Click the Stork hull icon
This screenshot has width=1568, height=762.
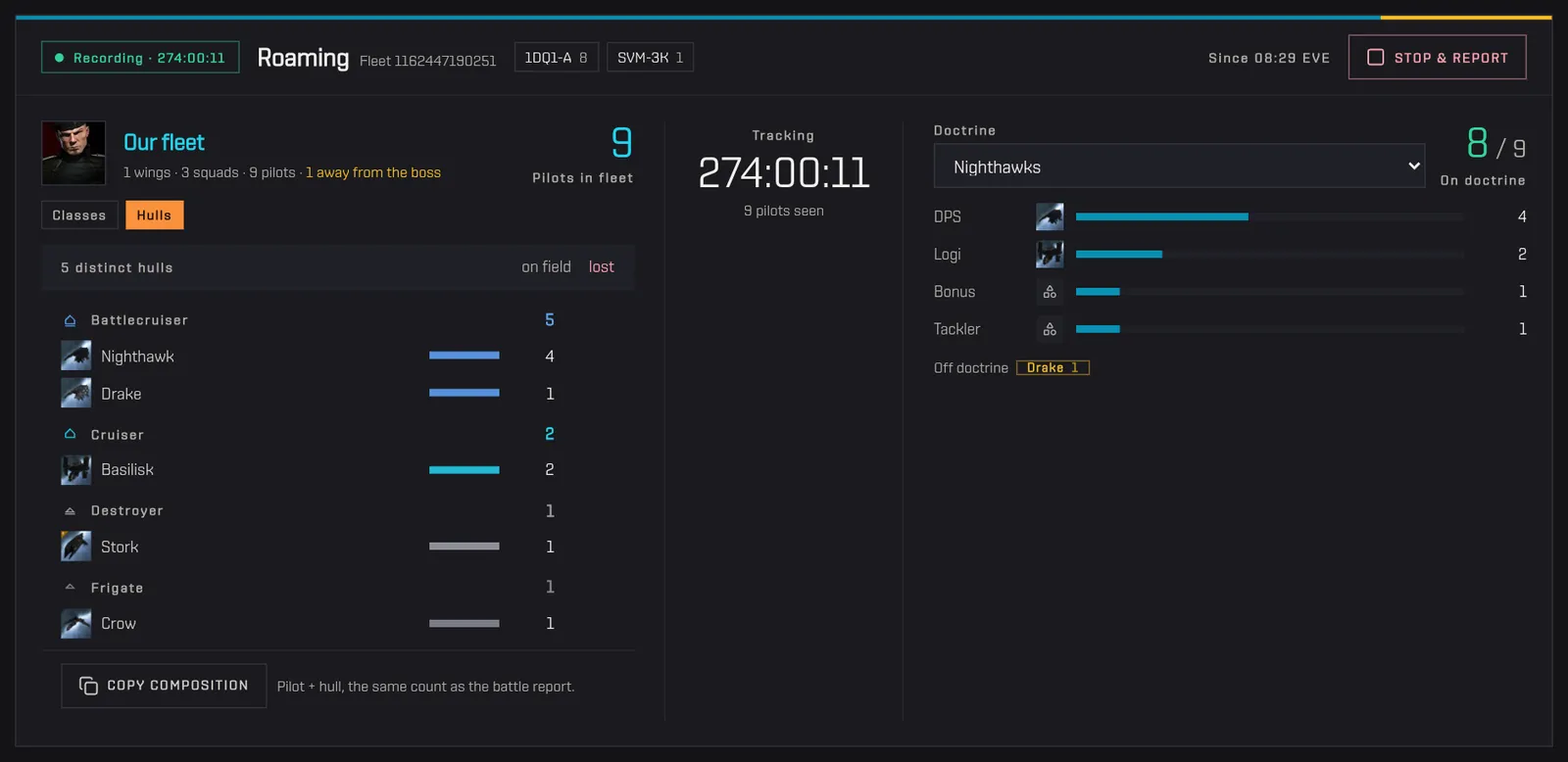click(76, 547)
